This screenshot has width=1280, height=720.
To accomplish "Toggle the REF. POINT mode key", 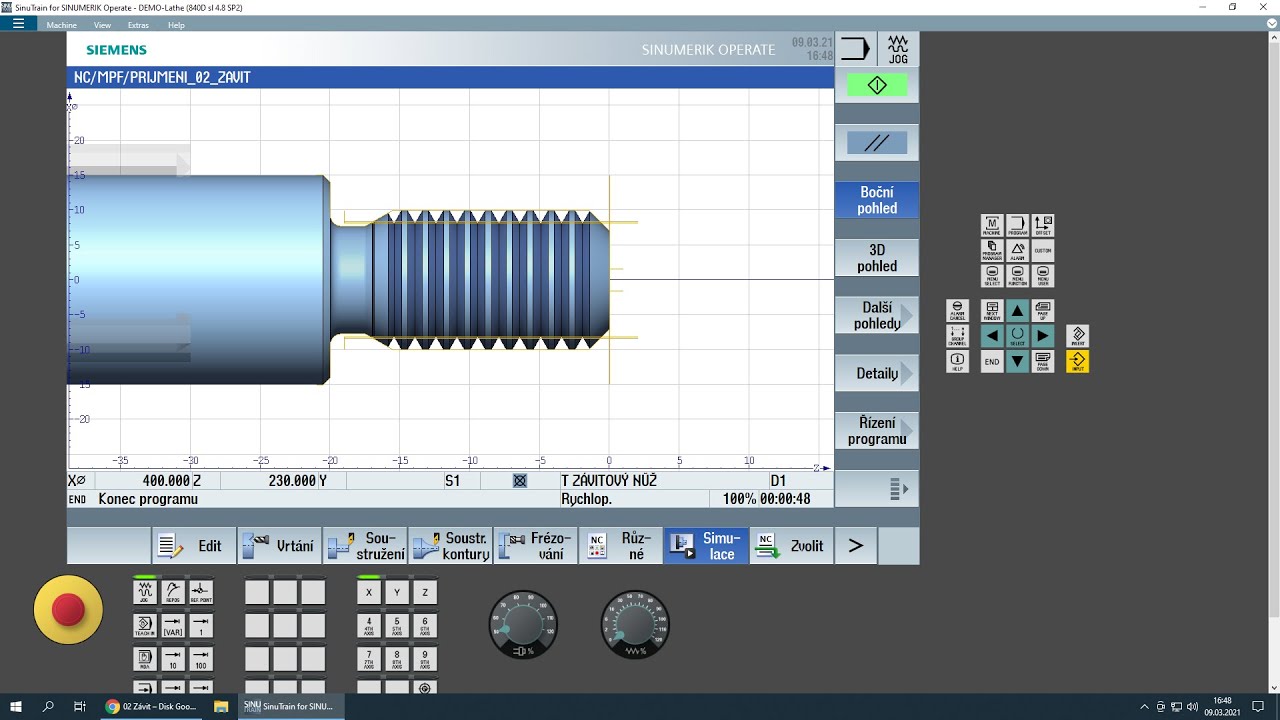I will coord(201,592).
